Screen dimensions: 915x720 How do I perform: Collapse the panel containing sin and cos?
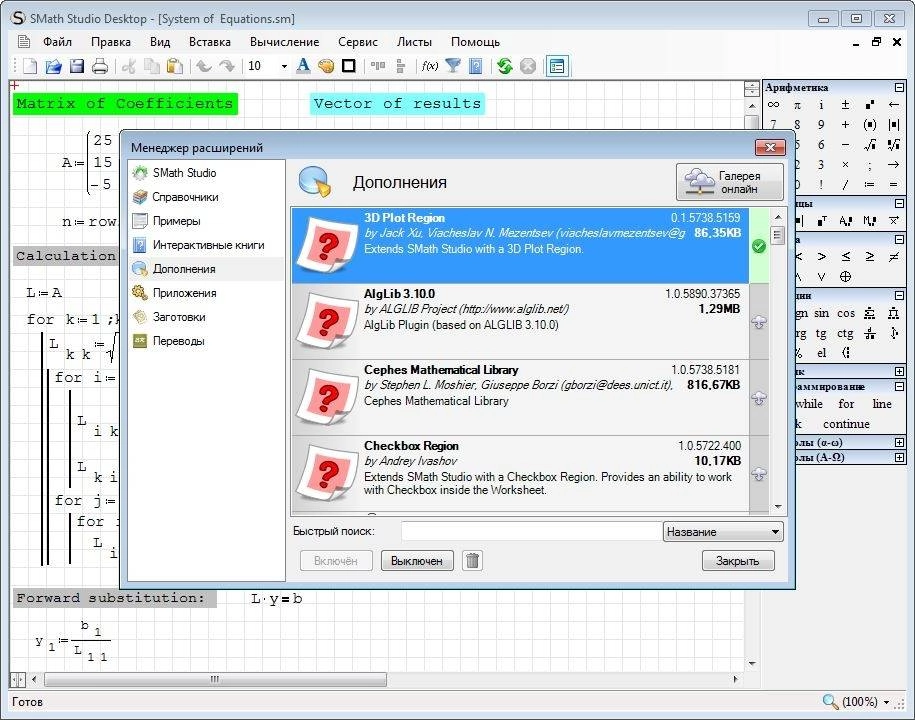click(x=899, y=296)
